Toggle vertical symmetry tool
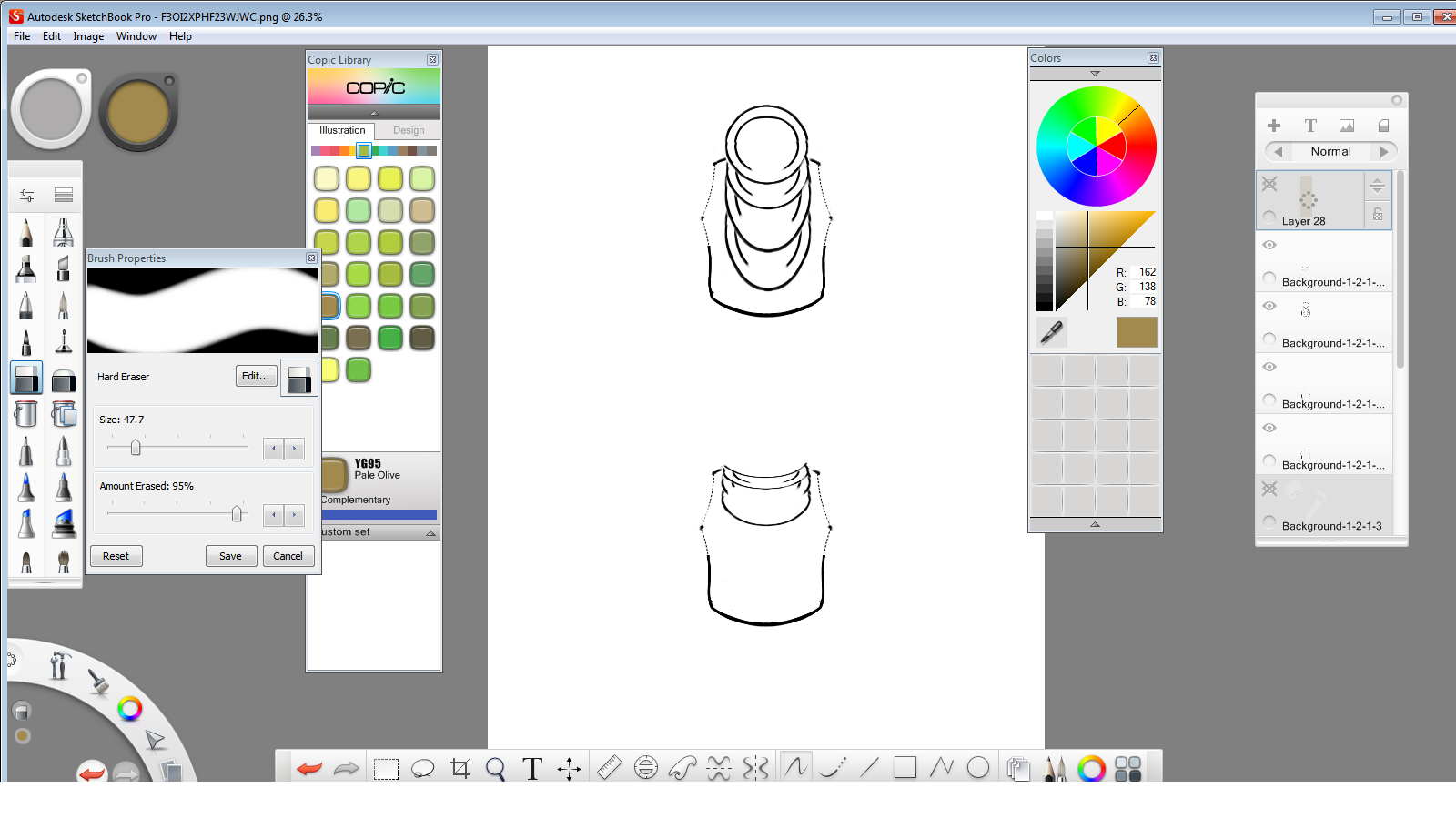The height and width of the screenshot is (819, 1456). coord(755,768)
